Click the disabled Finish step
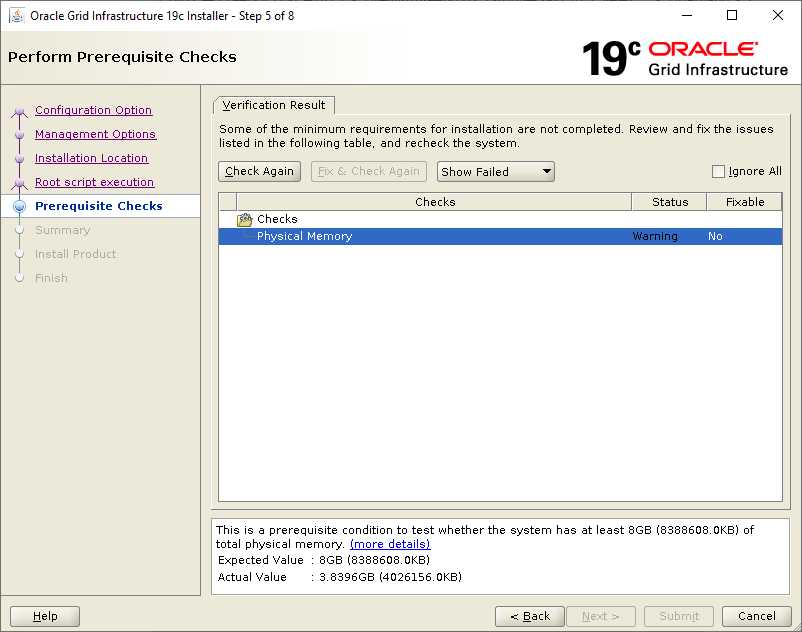The image size is (802, 632). coord(51,278)
